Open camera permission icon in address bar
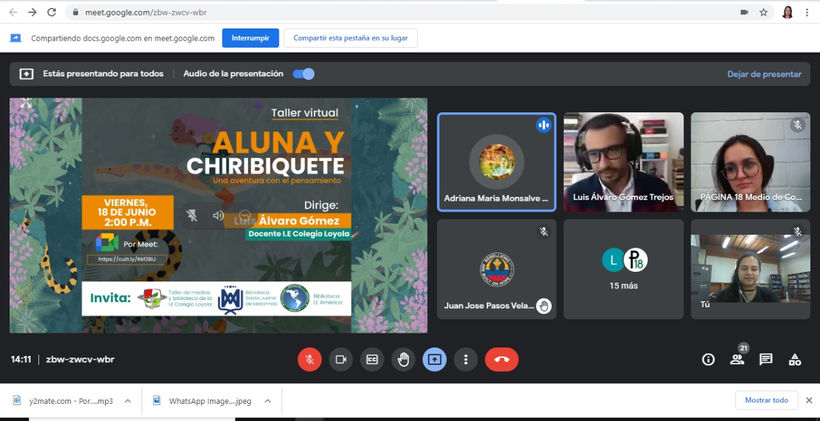Image resolution: width=820 pixels, height=421 pixels. (x=744, y=12)
